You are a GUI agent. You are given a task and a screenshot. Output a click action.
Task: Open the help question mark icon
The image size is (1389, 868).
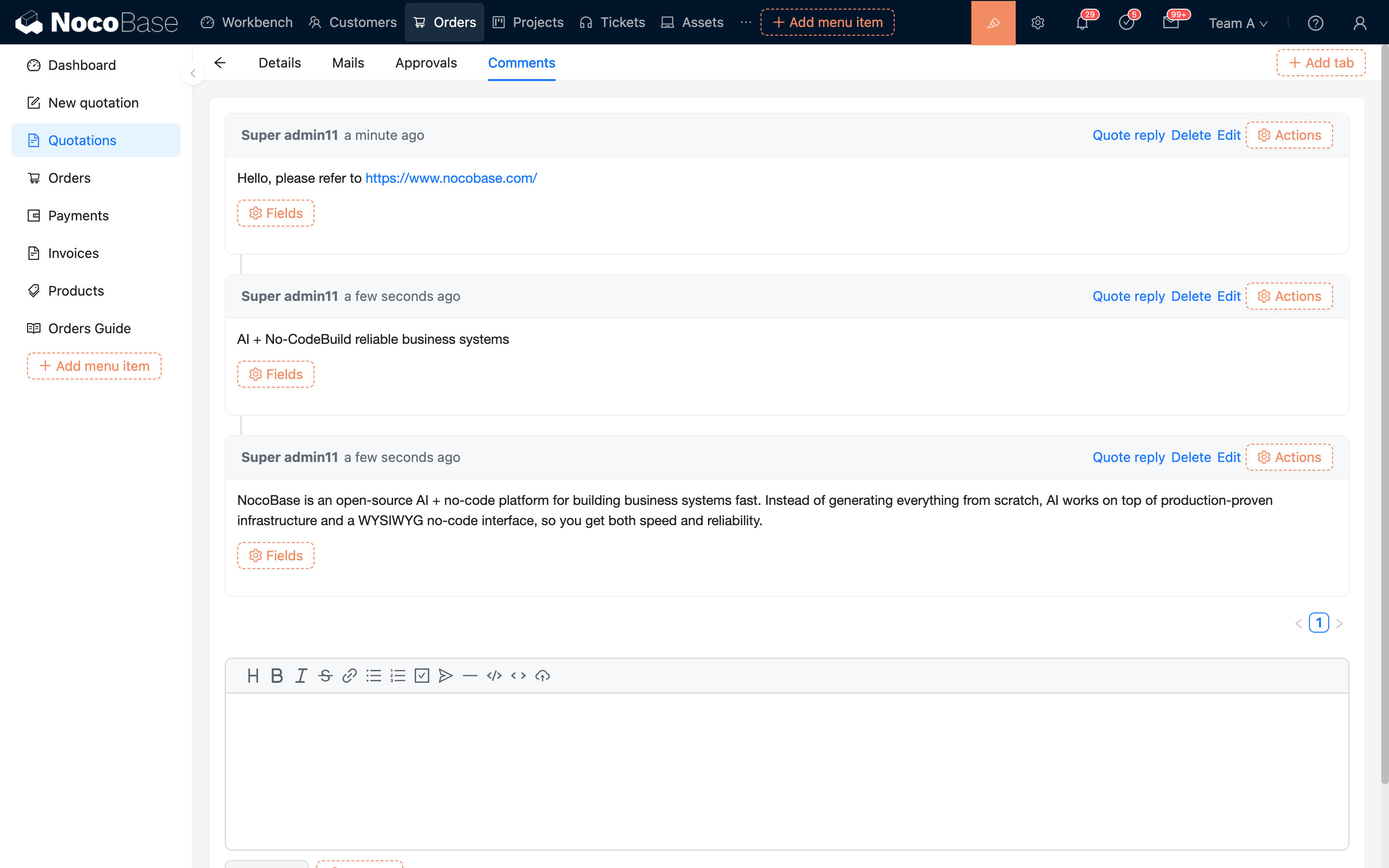point(1316,23)
